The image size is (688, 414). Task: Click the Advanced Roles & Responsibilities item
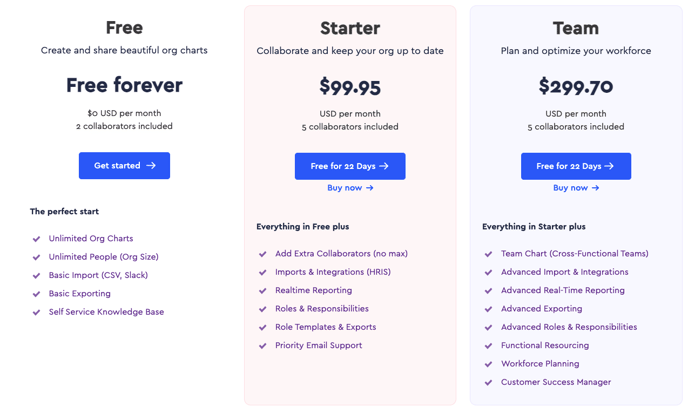[x=569, y=327]
